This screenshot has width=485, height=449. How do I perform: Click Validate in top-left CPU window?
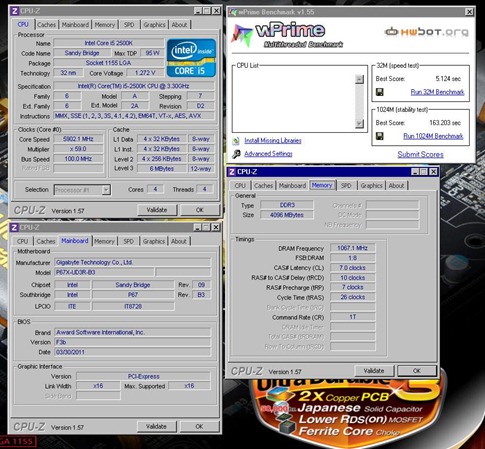[157, 210]
